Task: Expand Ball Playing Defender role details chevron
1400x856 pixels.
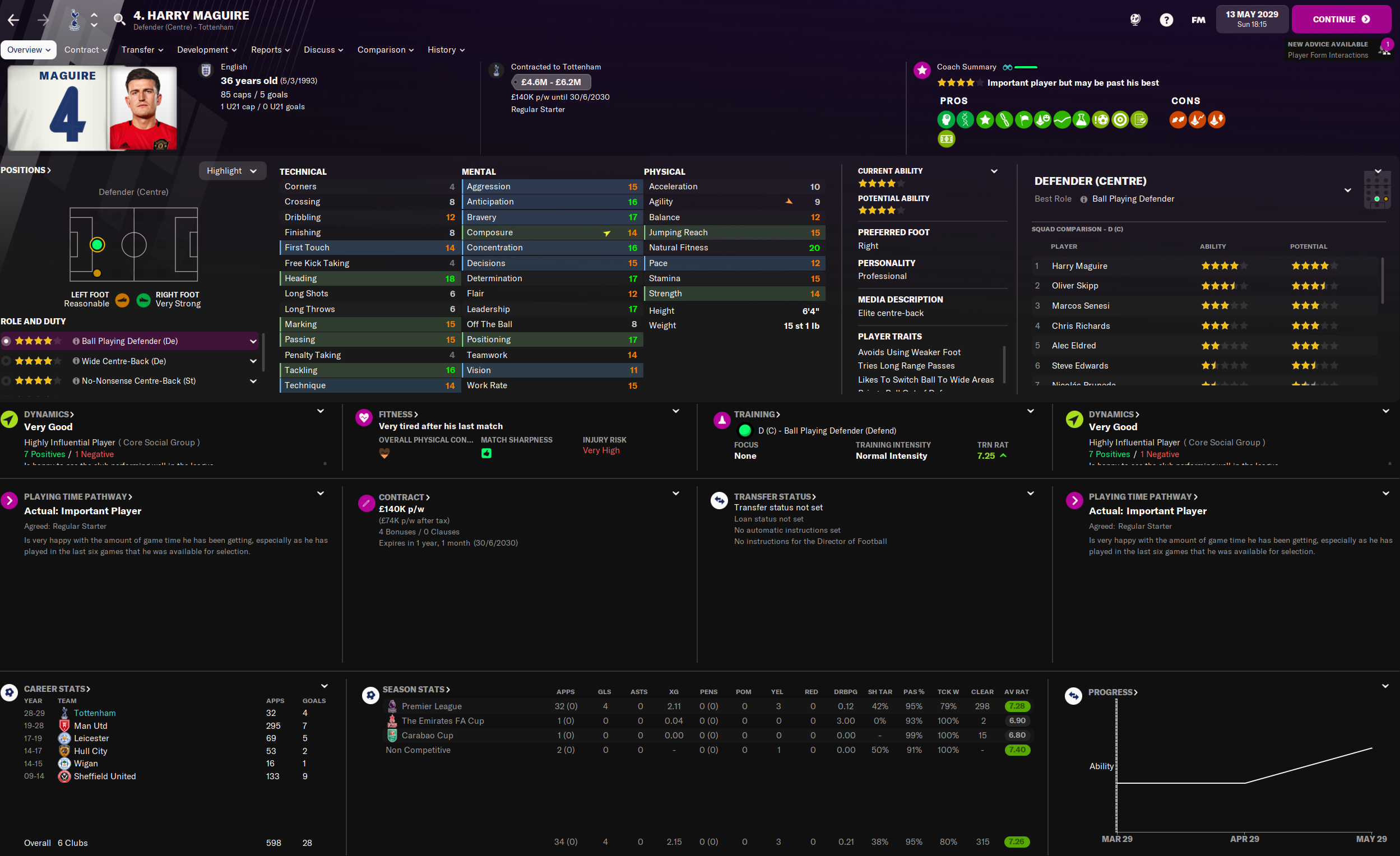Action: click(x=253, y=341)
